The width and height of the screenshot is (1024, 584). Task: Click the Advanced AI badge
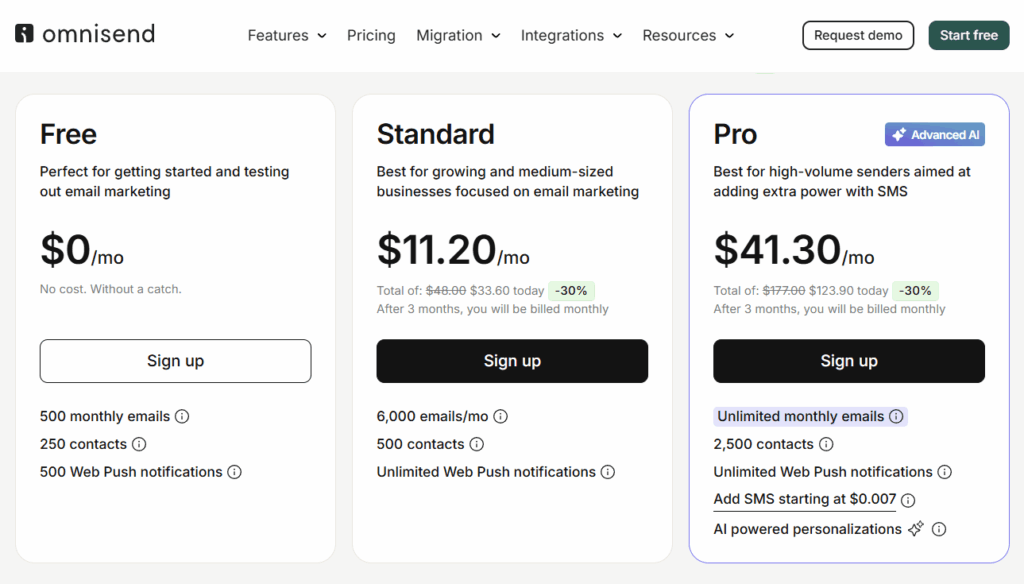[x=935, y=135]
